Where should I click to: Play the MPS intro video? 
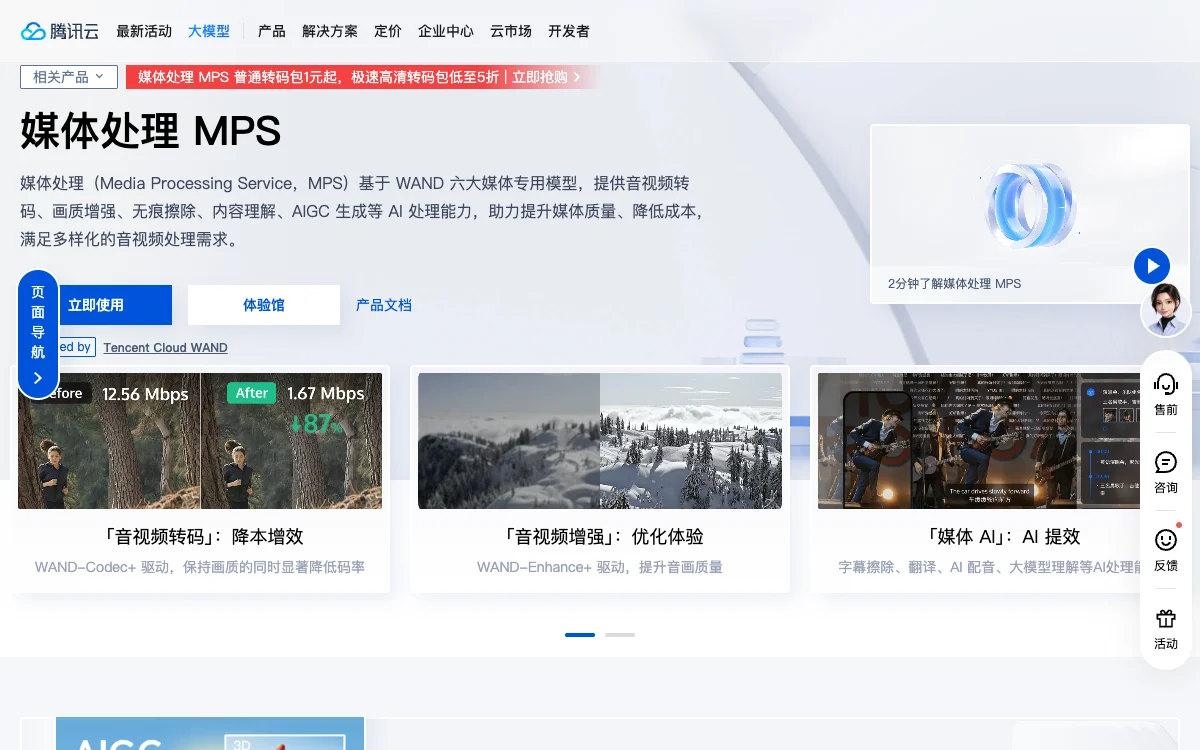(x=1152, y=266)
